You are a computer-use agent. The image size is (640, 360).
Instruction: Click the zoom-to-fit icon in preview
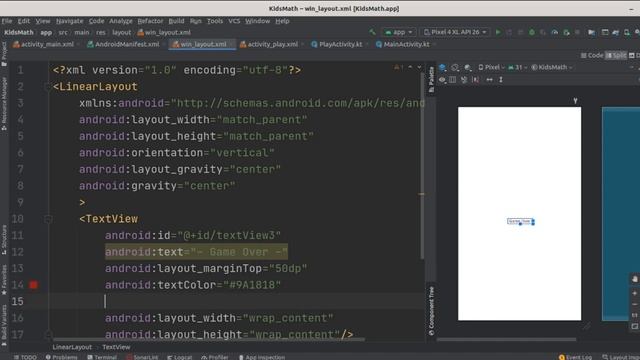click(635, 327)
